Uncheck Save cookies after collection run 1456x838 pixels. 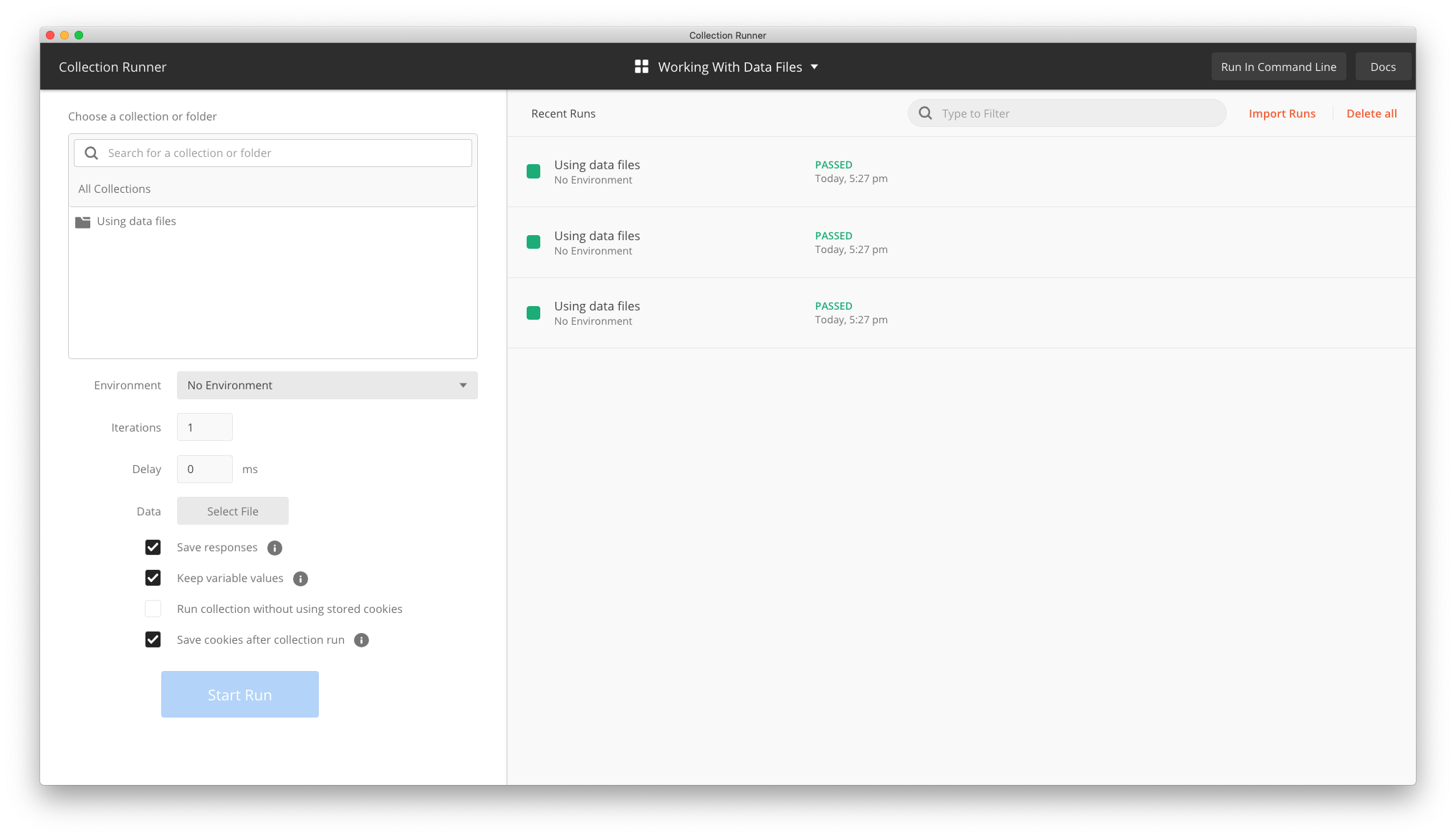coord(153,639)
